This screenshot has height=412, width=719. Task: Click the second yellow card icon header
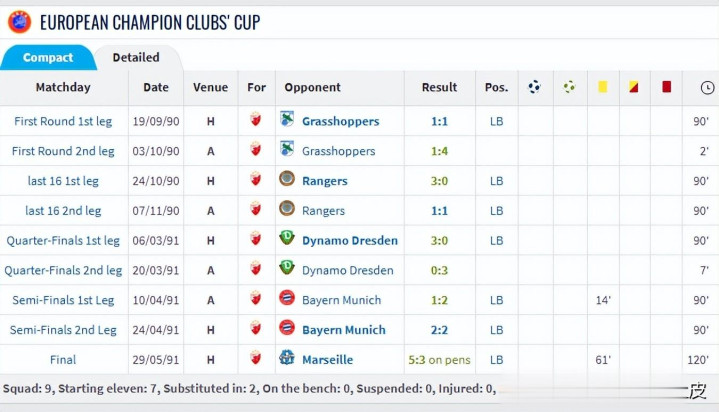[x=634, y=87]
